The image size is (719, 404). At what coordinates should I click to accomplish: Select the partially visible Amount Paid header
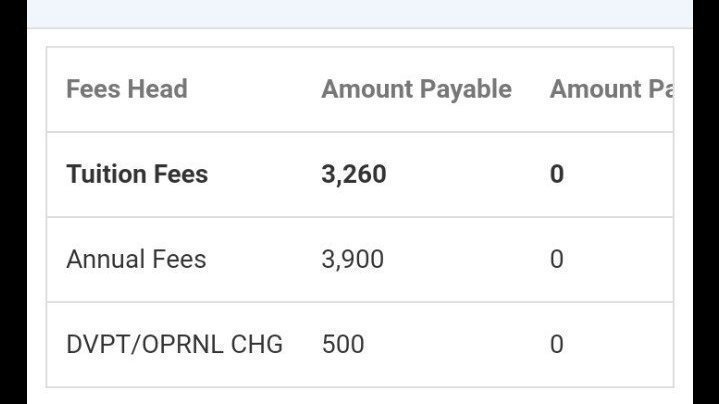point(612,89)
